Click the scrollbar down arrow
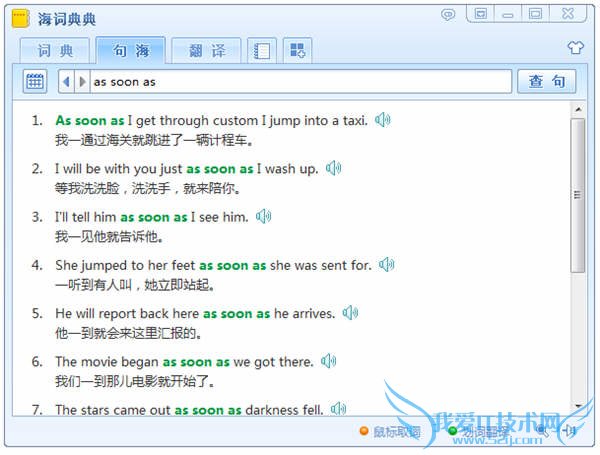 (x=578, y=406)
